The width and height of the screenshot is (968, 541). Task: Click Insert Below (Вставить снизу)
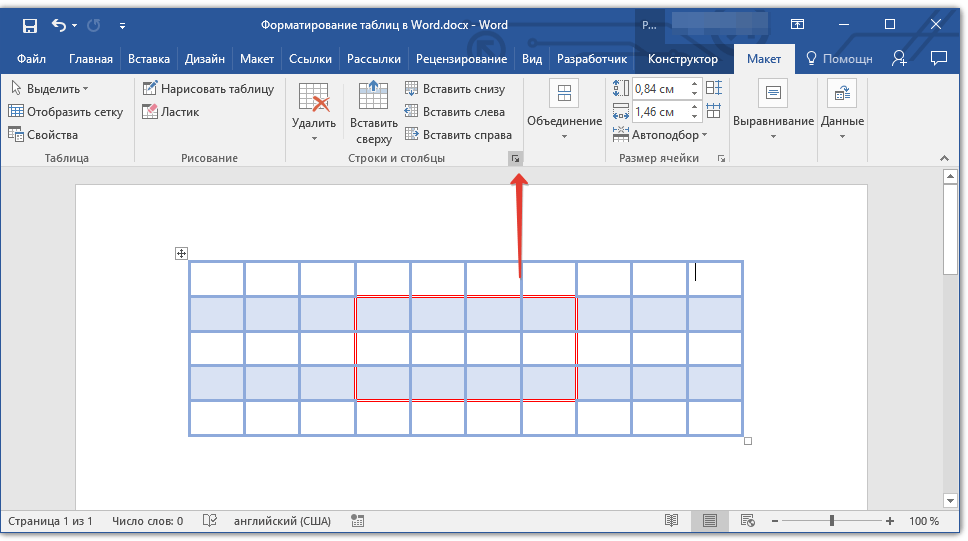click(x=455, y=89)
